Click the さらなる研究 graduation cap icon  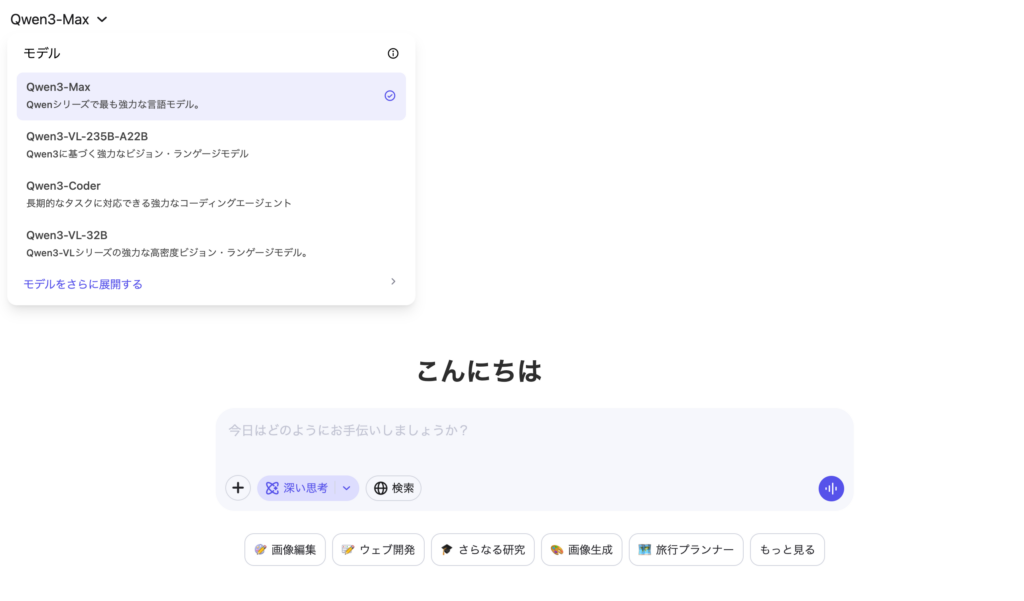447,550
